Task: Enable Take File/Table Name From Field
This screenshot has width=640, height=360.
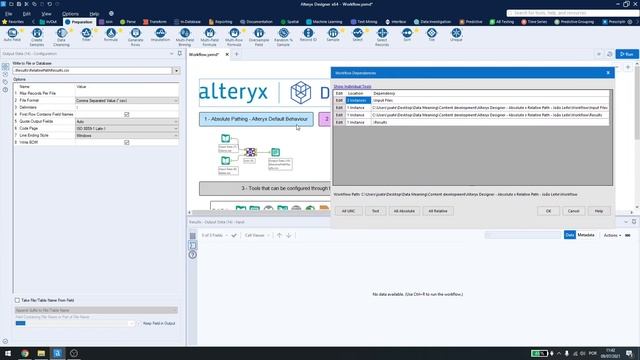Action: [17, 300]
